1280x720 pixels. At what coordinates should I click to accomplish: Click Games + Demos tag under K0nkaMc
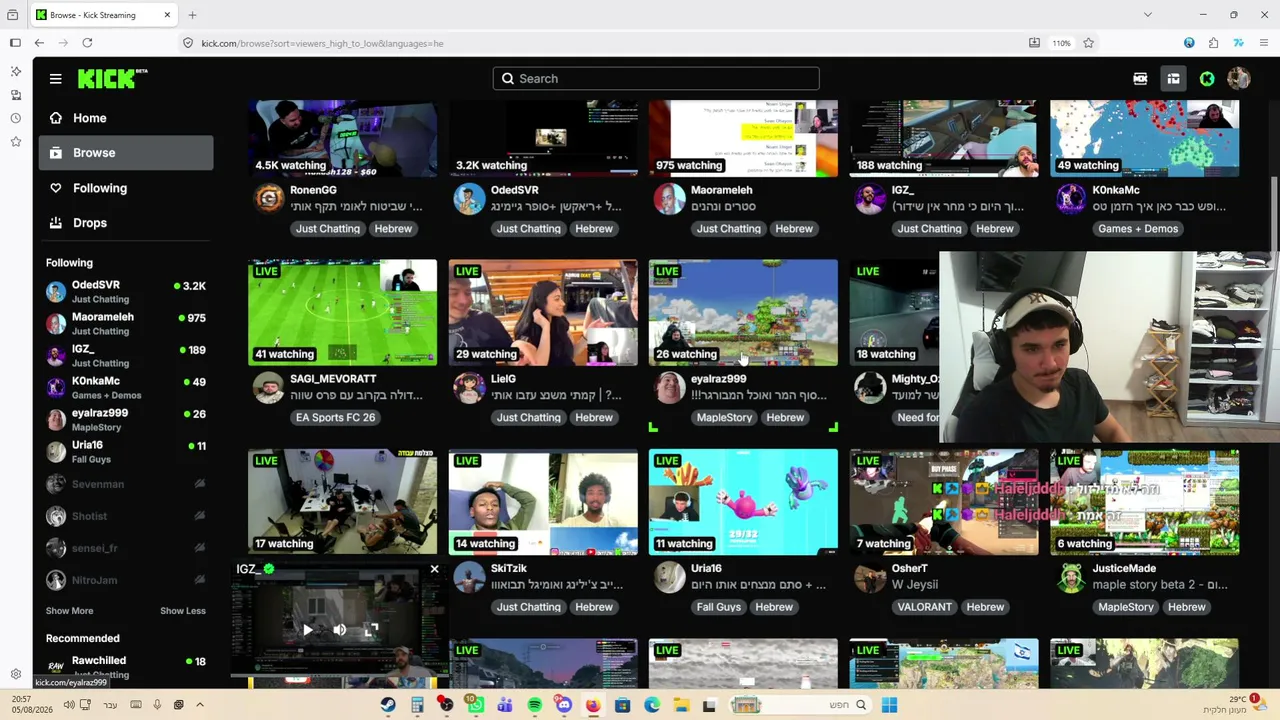tap(1138, 229)
